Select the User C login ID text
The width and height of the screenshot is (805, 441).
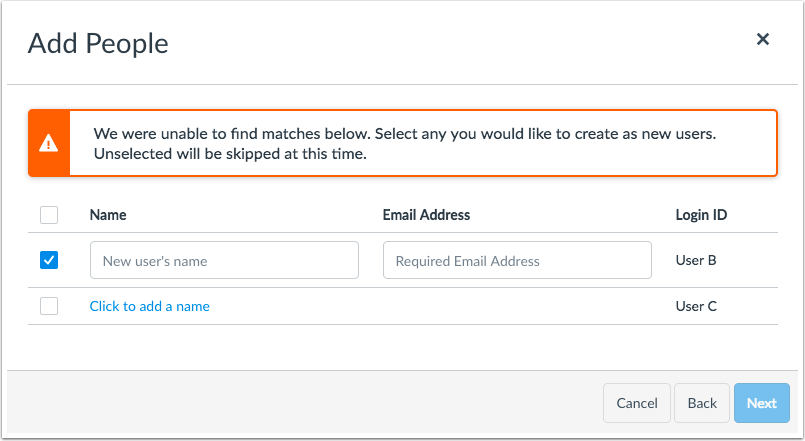696,306
